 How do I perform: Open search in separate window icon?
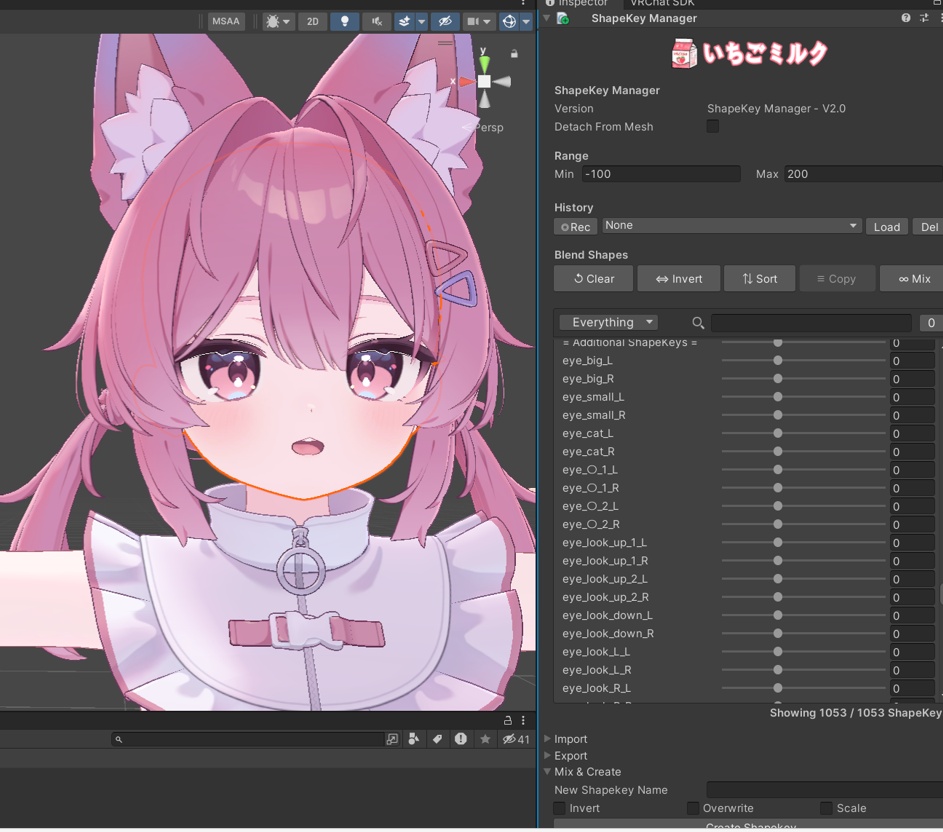pos(392,739)
